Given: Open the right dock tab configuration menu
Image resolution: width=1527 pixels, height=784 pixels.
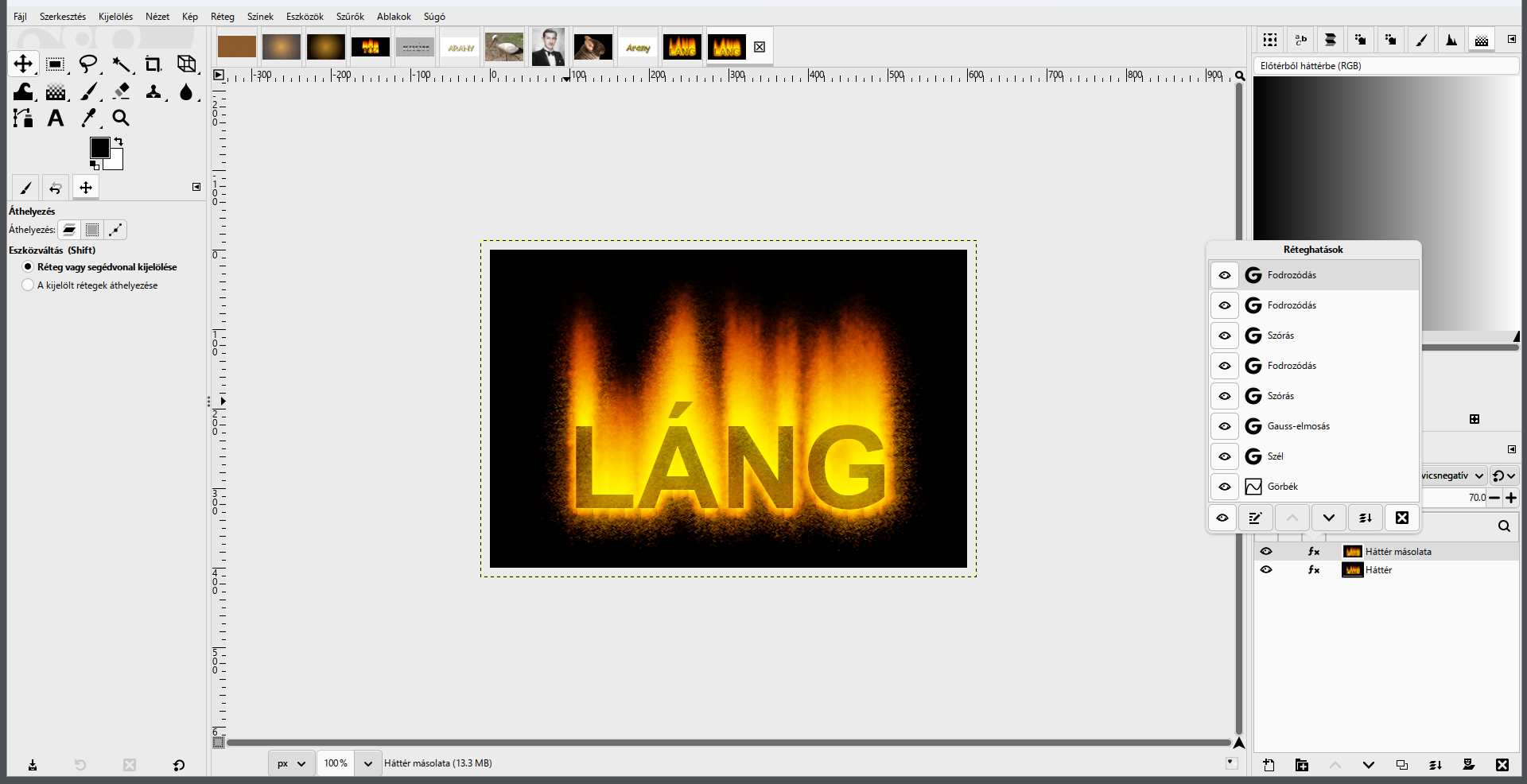Looking at the screenshot, I should point(1511,39).
